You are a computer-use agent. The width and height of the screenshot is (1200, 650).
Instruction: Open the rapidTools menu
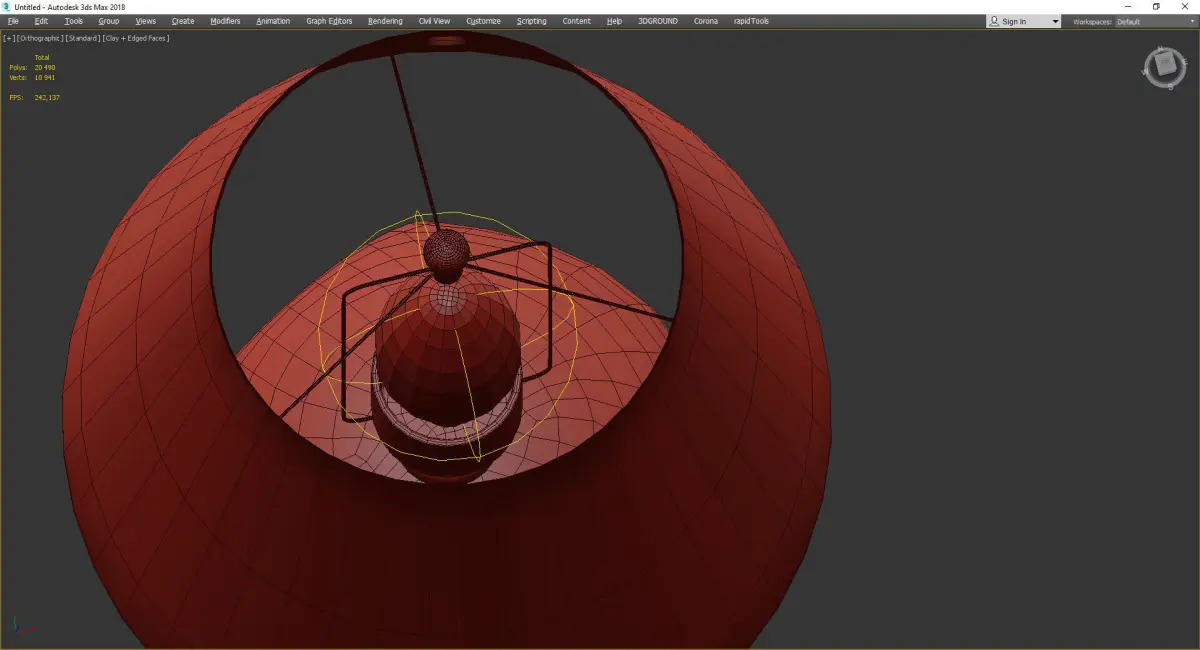pos(750,21)
